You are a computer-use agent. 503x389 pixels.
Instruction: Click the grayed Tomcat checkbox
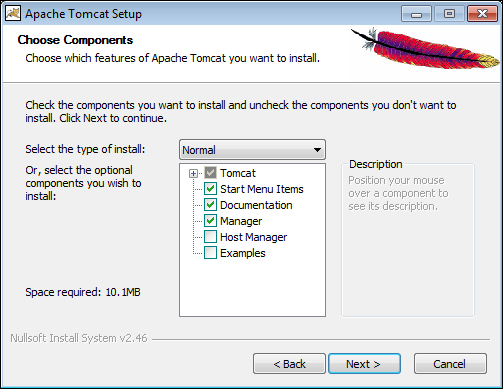(x=210, y=173)
